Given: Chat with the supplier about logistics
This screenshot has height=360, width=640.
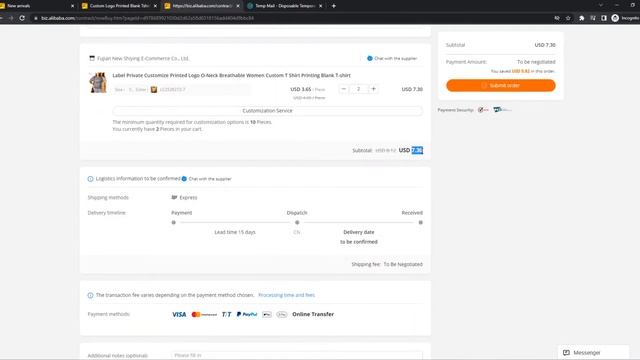Looking at the screenshot, I should click(207, 179).
